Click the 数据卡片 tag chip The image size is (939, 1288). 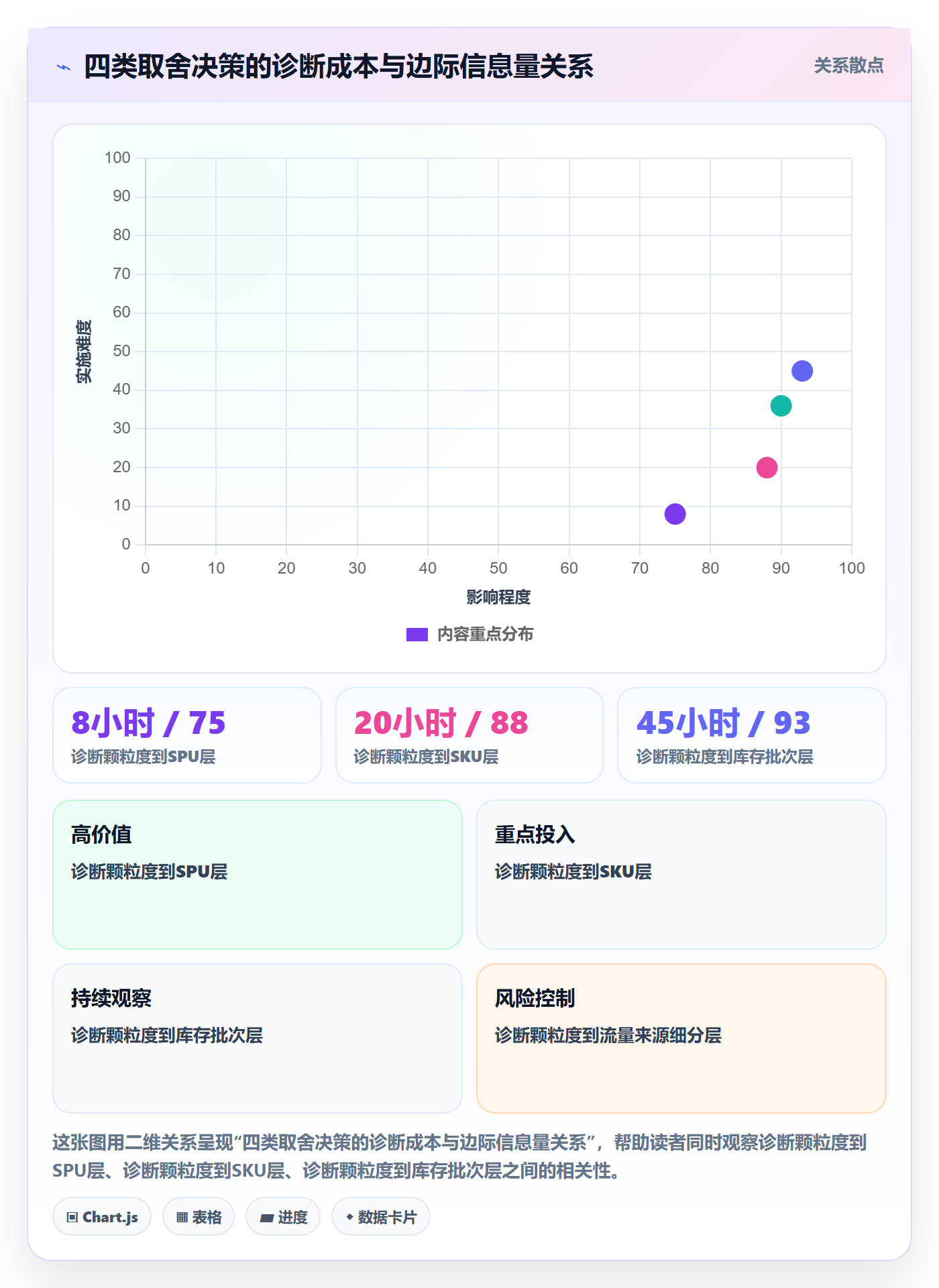pos(381,1217)
